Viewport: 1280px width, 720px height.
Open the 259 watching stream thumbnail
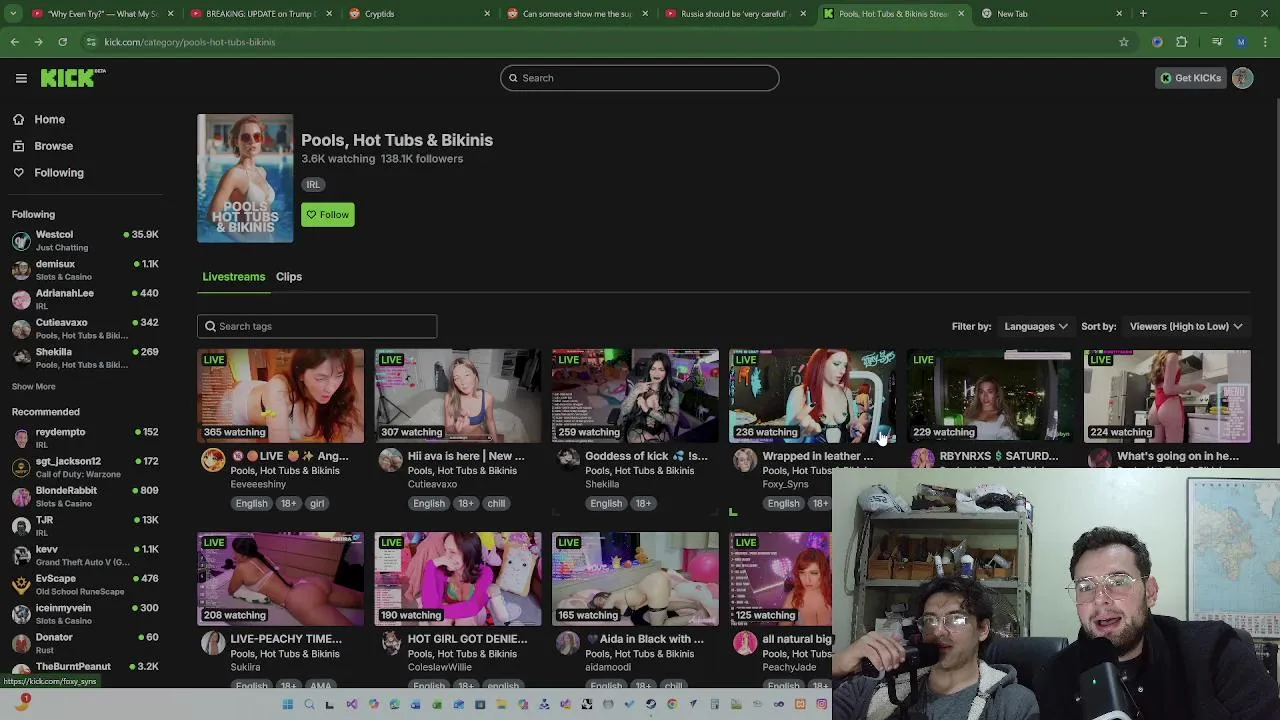(635, 396)
